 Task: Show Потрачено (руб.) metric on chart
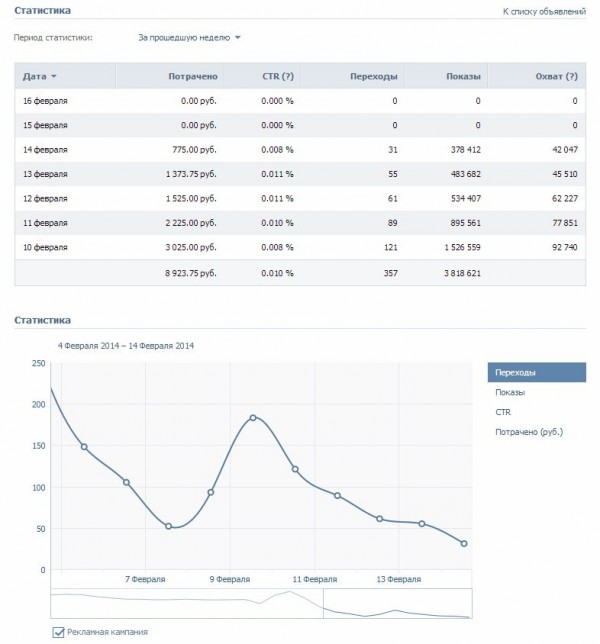pos(529,432)
